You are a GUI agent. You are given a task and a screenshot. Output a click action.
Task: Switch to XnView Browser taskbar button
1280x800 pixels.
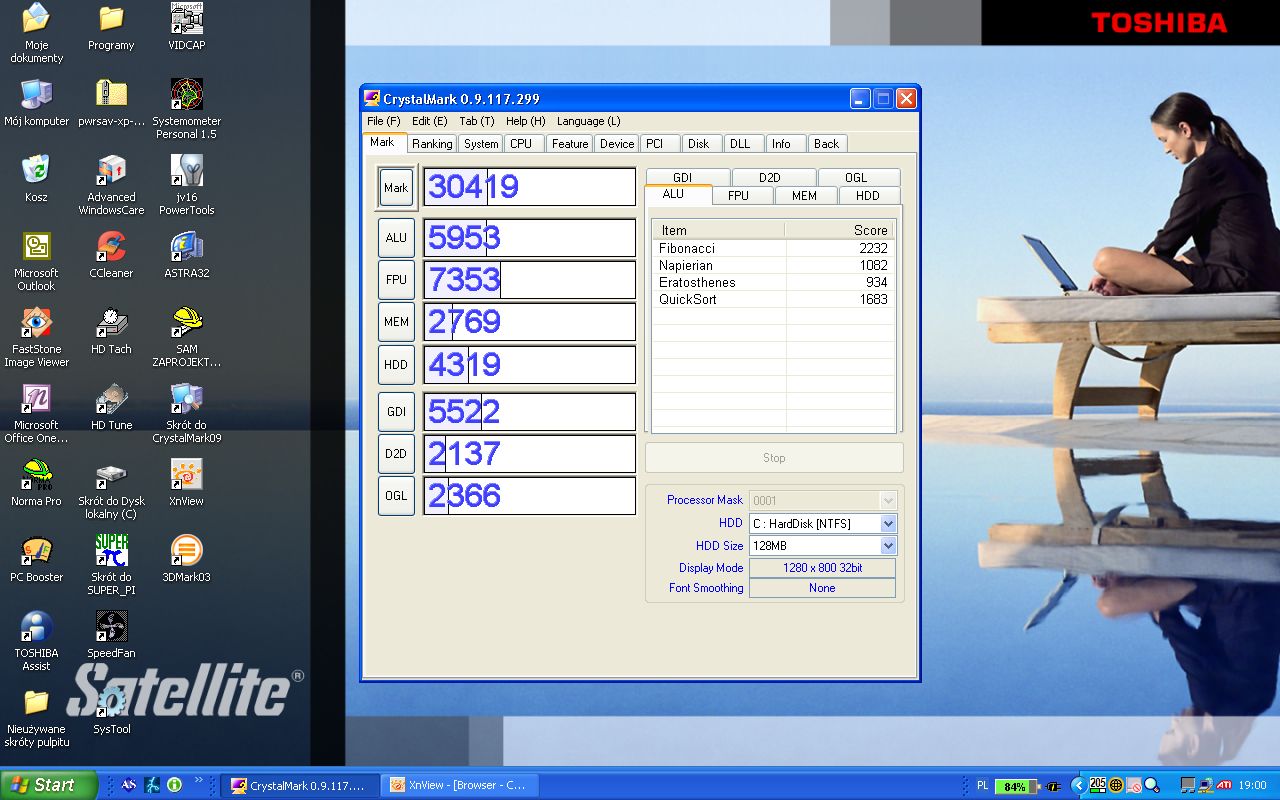coord(461,785)
